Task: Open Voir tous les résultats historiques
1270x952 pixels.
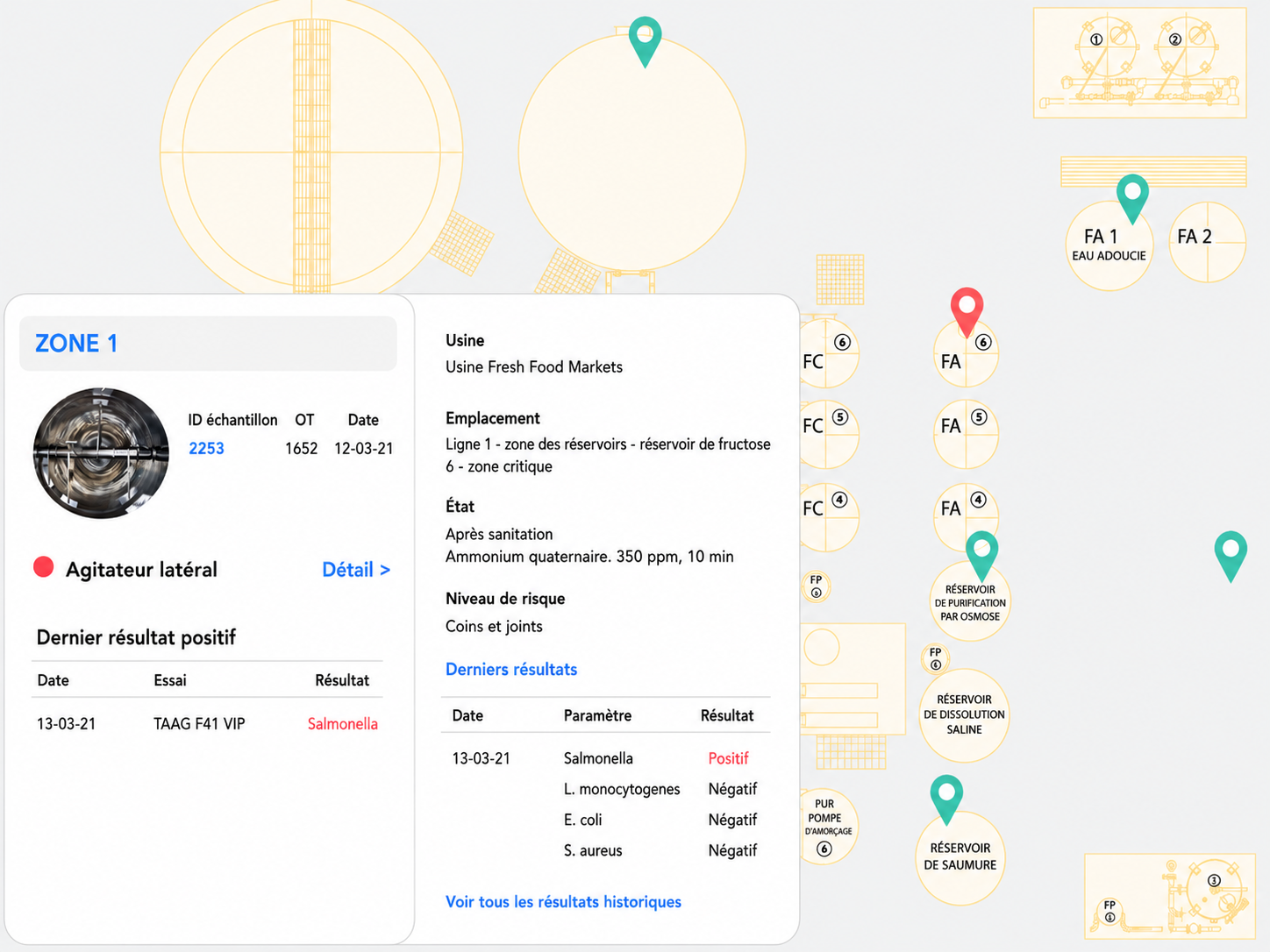Action: click(563, 901)
